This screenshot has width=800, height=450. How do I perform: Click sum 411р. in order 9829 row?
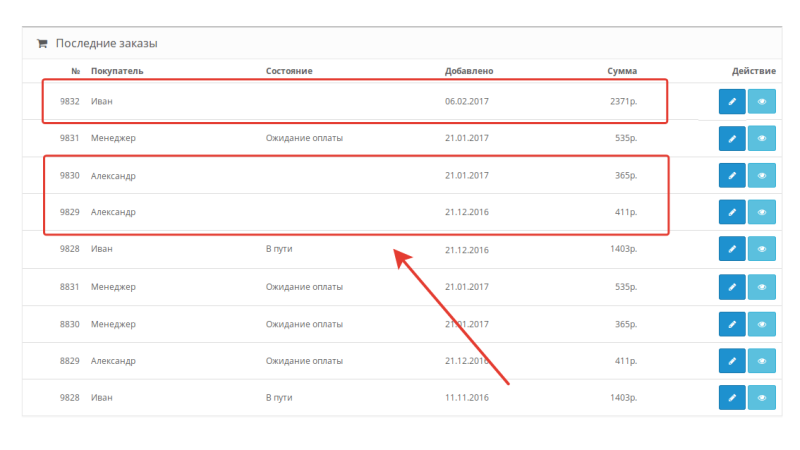[x=626, y=212]
